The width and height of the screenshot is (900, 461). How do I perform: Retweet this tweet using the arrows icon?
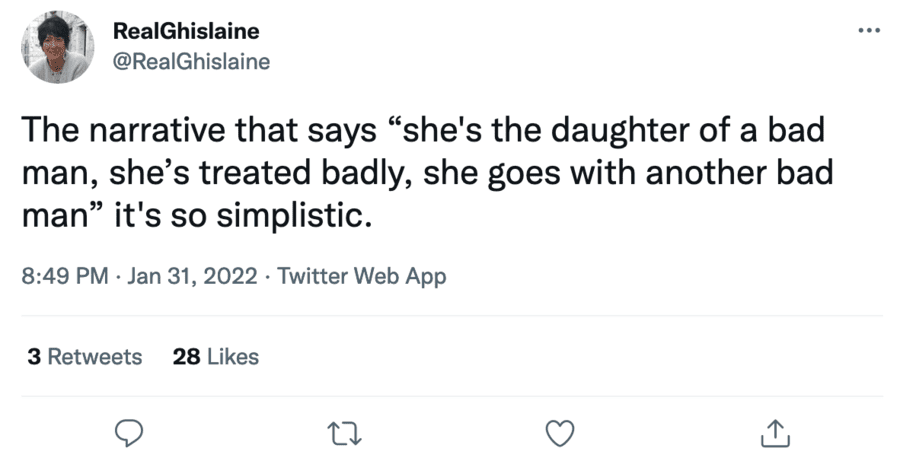tap(341, 431)
